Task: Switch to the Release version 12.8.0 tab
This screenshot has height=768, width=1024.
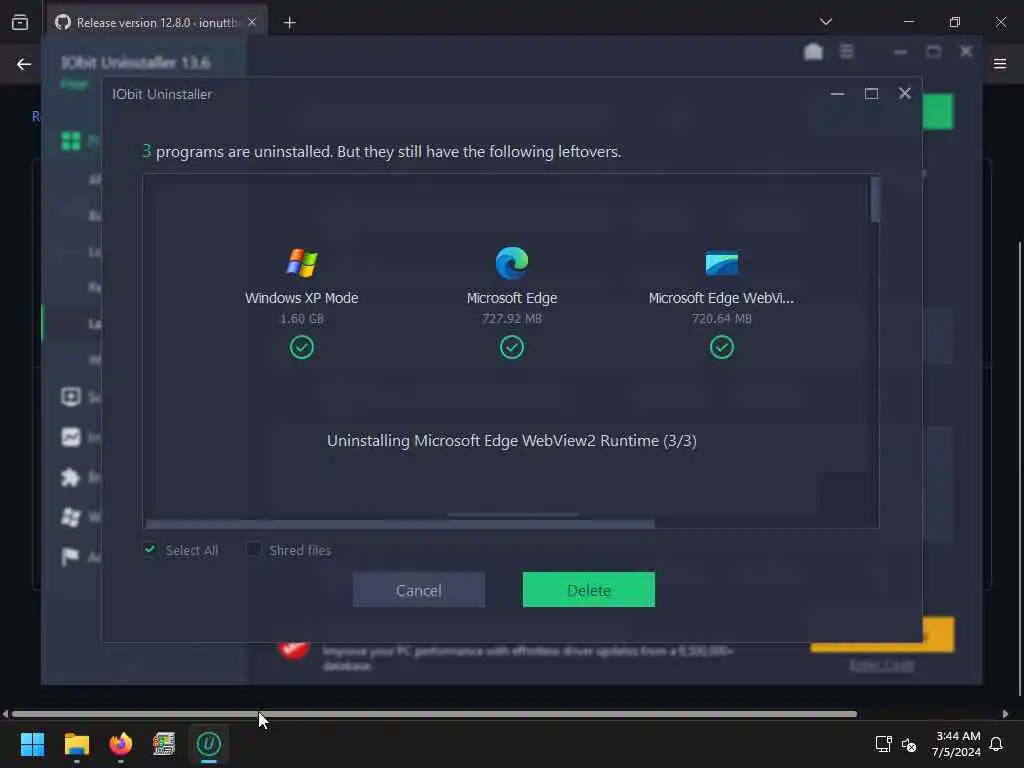Action: (157, 23)
